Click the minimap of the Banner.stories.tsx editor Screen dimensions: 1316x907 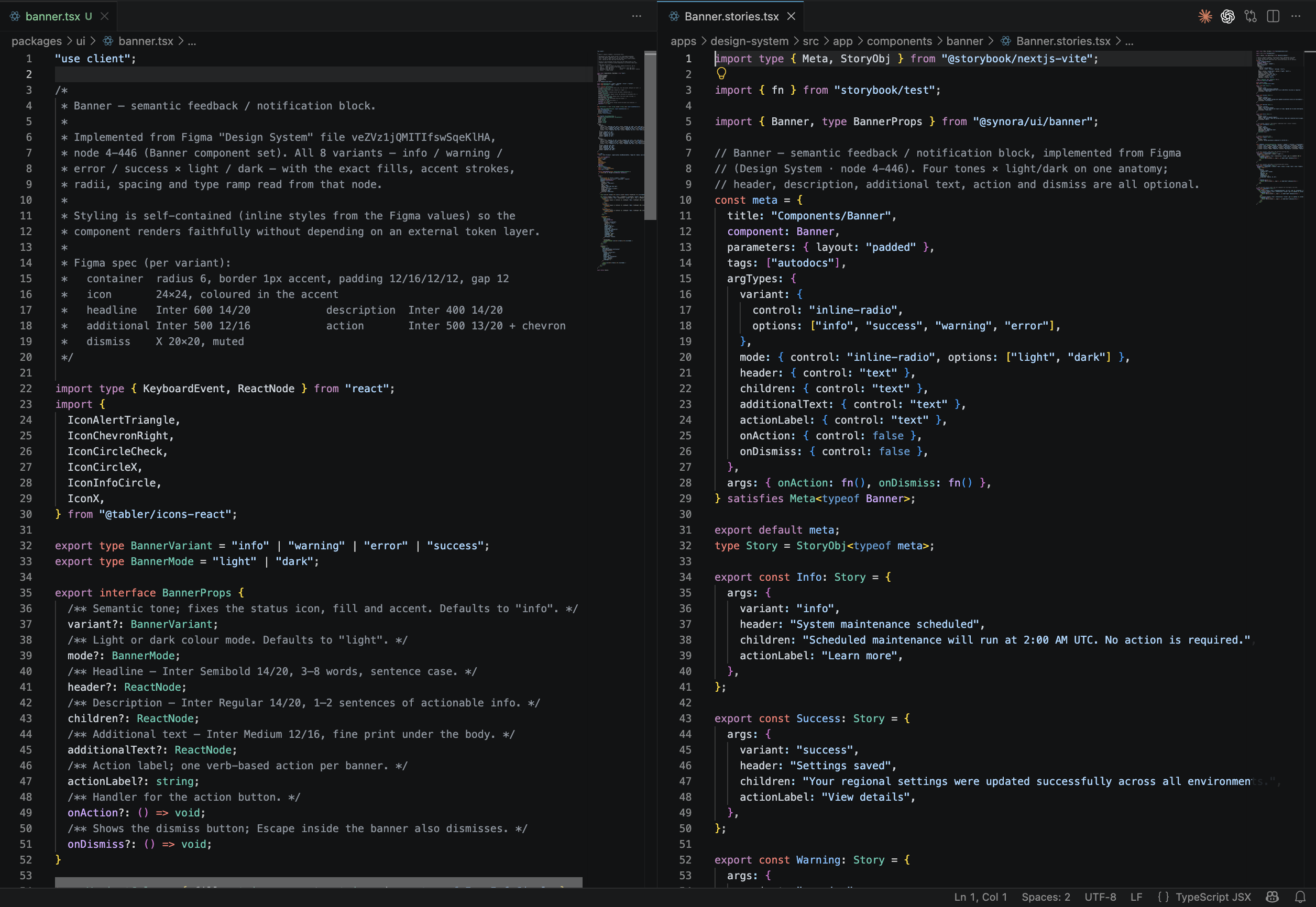[1280, 127]
